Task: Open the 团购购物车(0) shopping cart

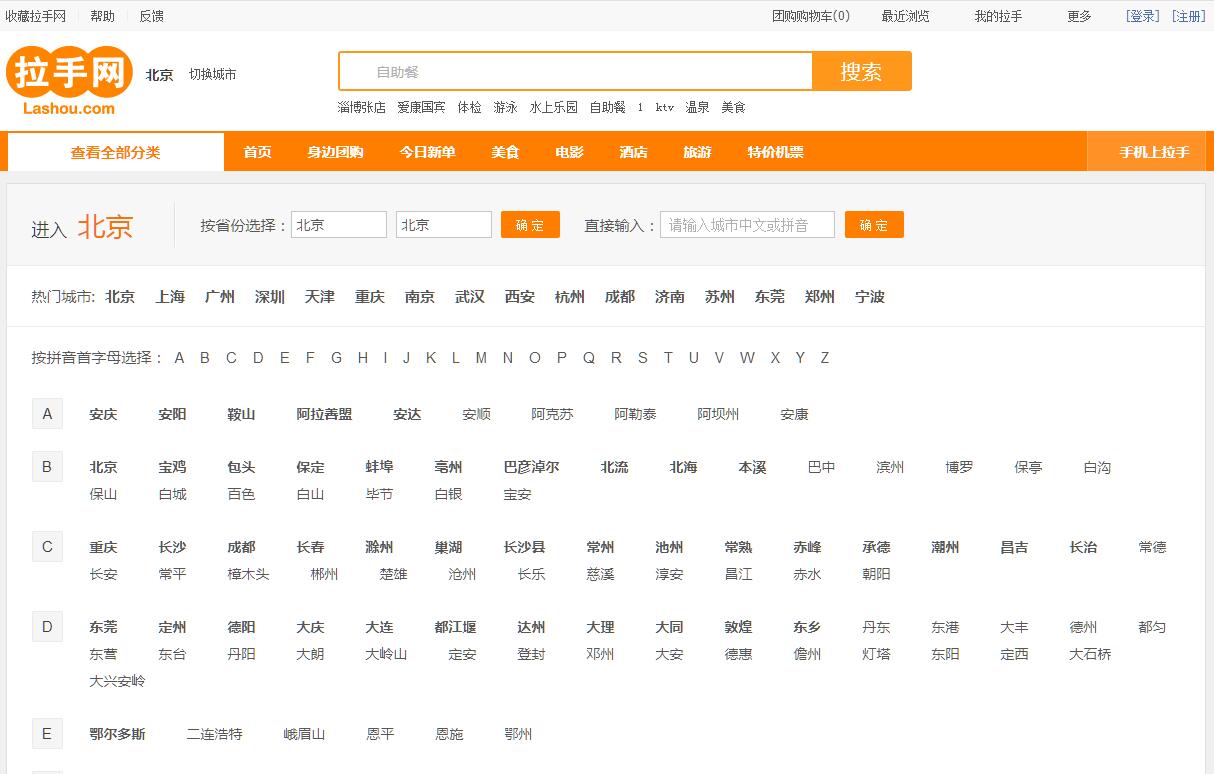Action: click(811, 16)
